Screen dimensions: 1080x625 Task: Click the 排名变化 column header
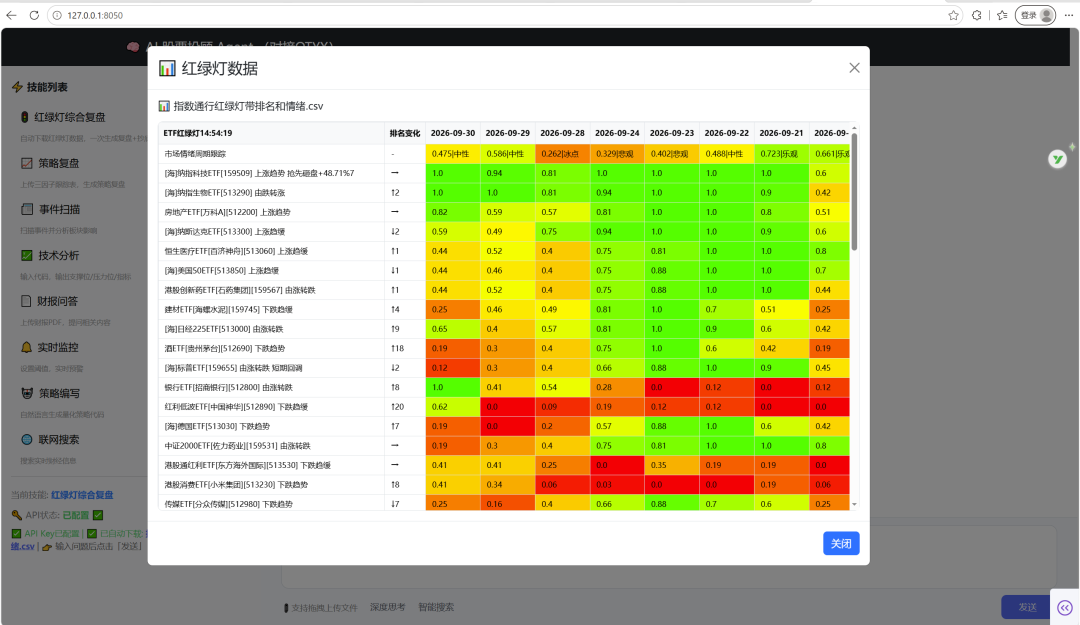(x=404, y=133)
